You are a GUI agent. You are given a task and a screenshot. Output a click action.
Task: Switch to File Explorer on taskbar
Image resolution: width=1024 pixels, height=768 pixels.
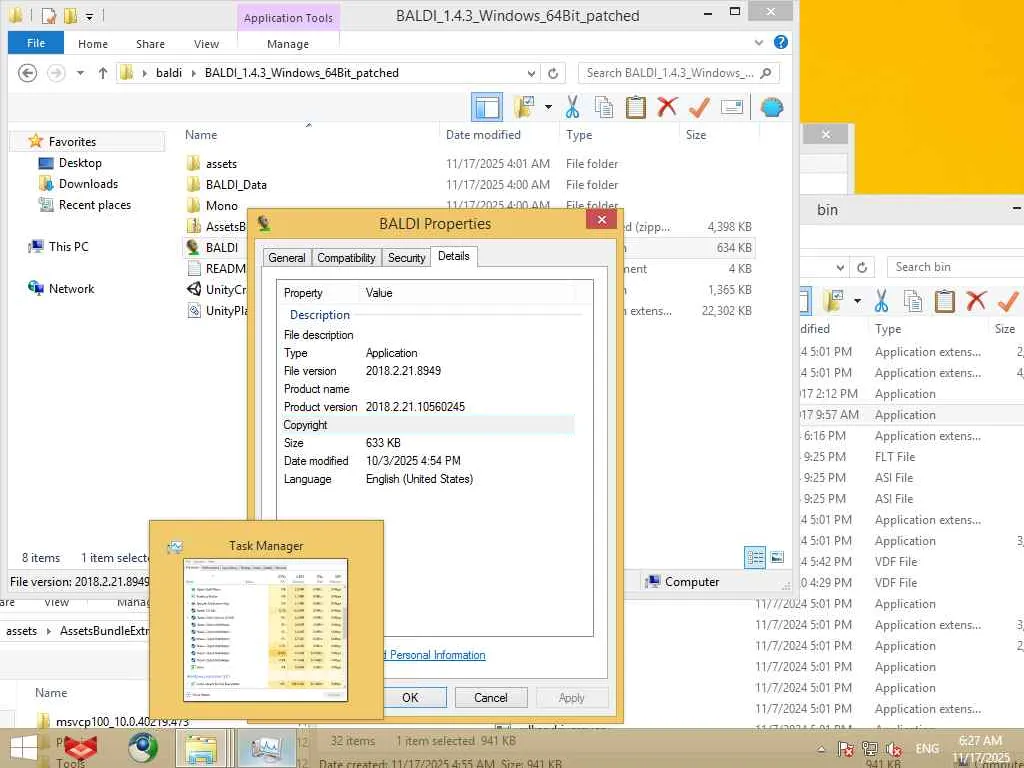[x=202, y=748]
